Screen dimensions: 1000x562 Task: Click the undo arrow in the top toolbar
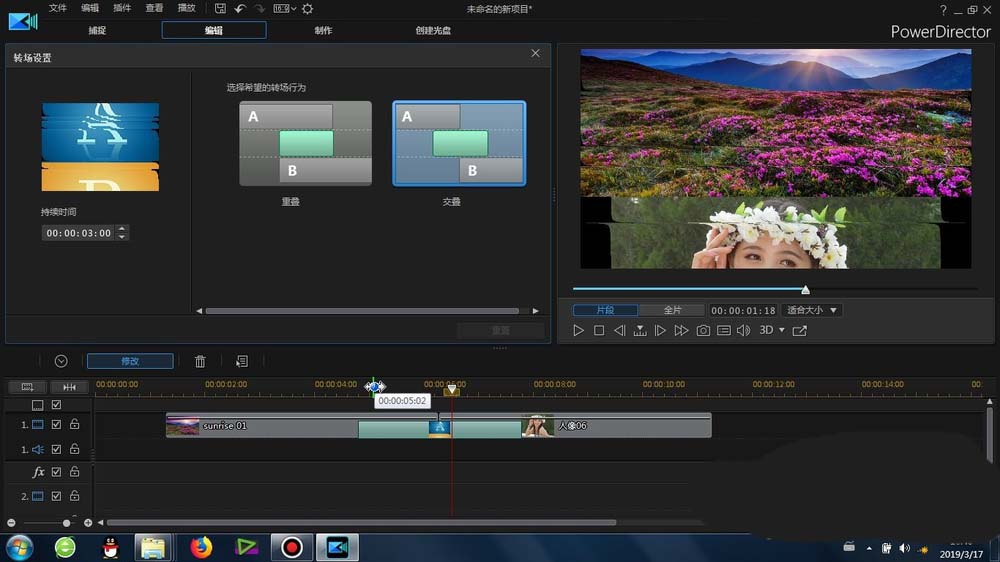point(240,9)
